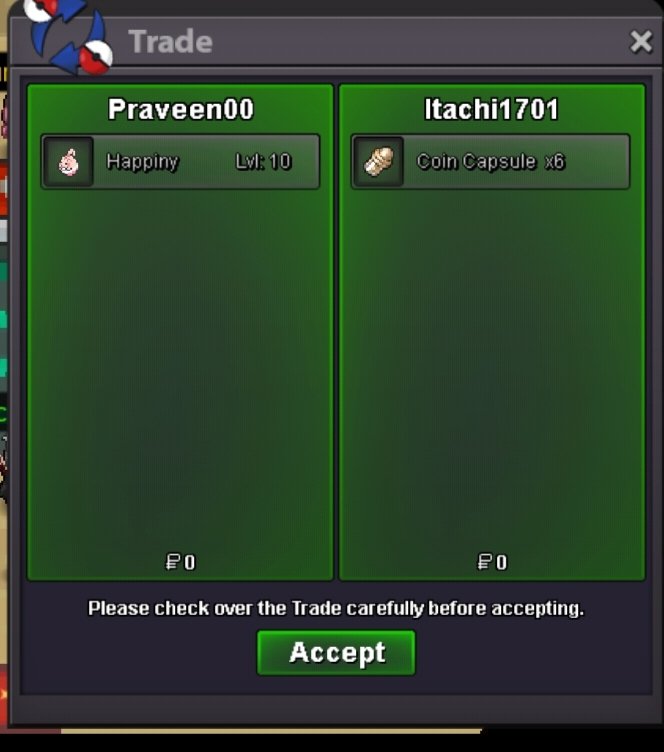The image size is (664, 752).
Task: Click the Trade window title bar
Action: (x=364, y=41)
